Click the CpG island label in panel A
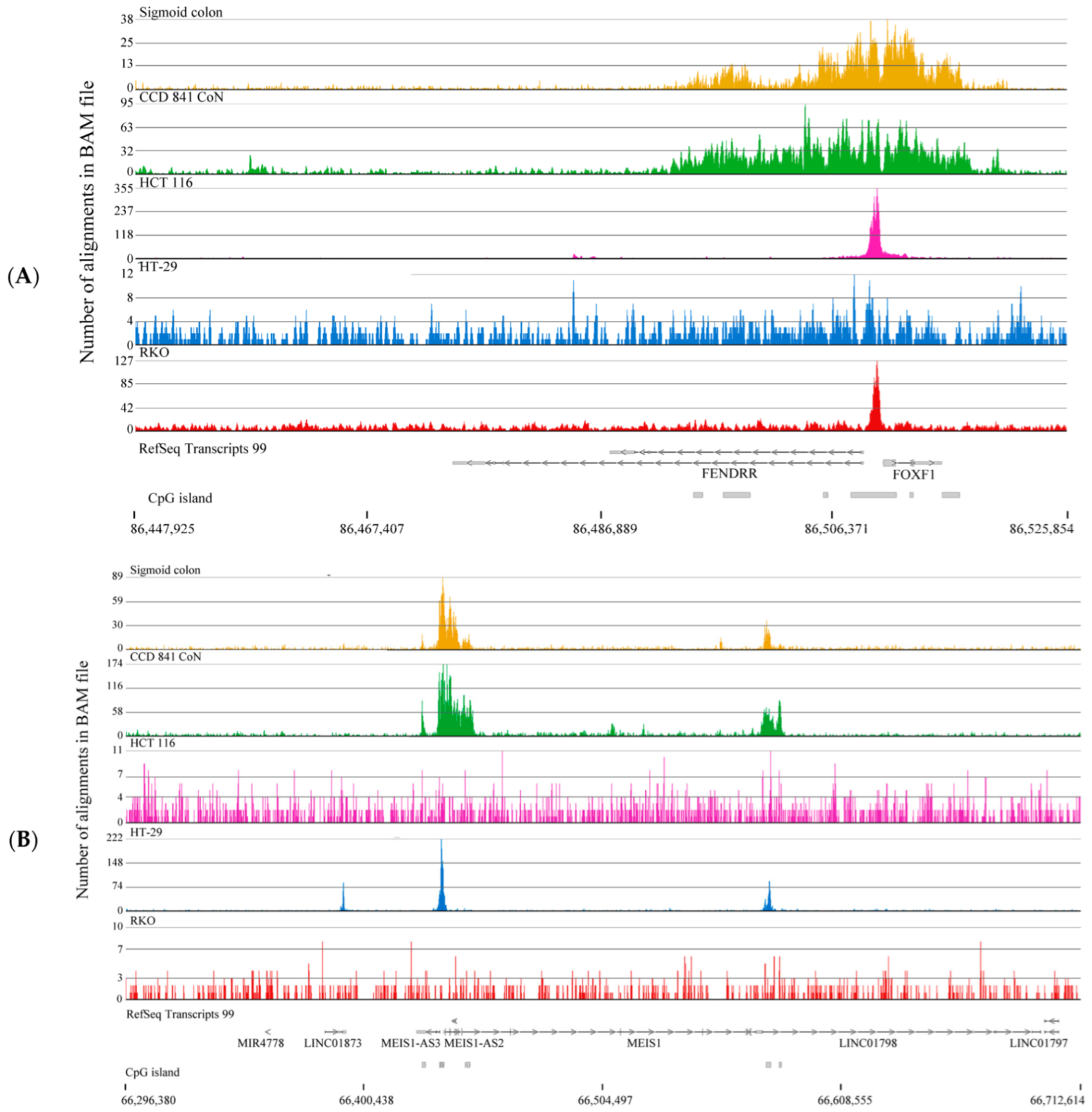Image resolution: width=1092 pixels, height=1112 pixels. tap(180, 499)
